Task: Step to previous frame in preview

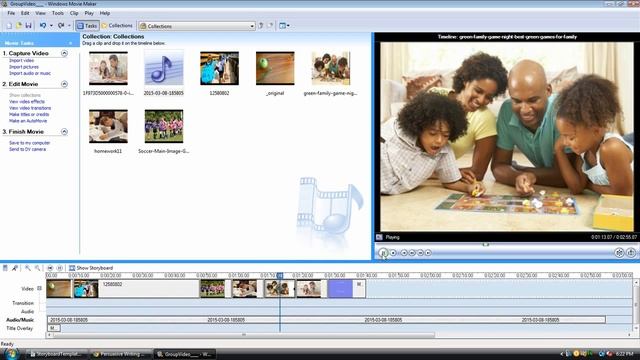Action: click(x=412, y=253)
